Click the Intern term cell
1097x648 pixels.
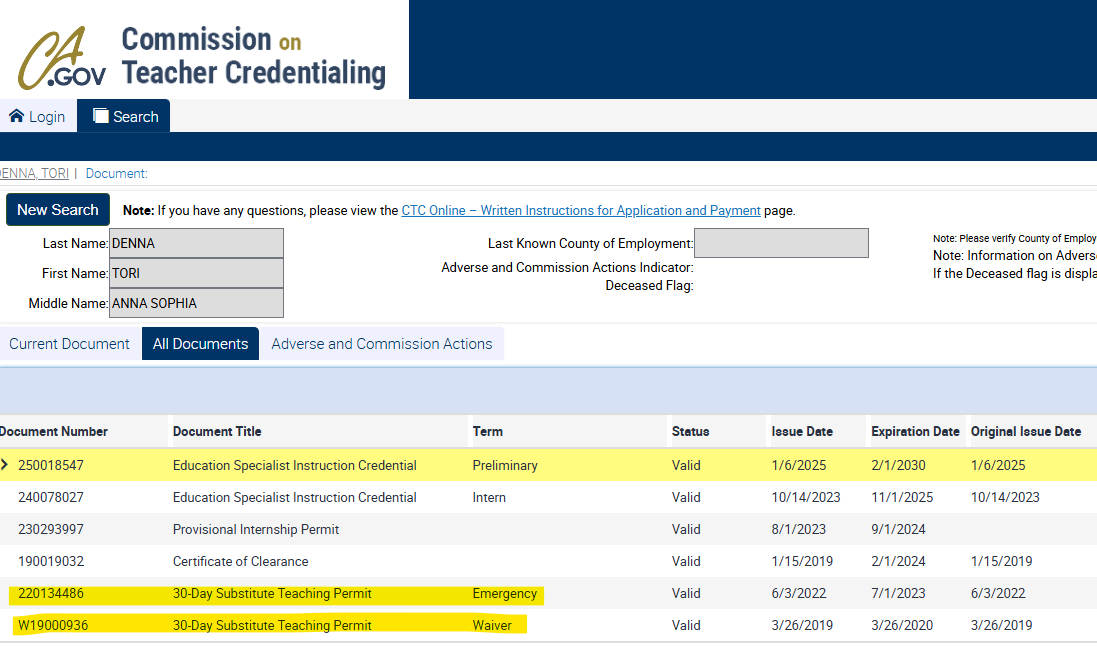click(x=489, y=498)
